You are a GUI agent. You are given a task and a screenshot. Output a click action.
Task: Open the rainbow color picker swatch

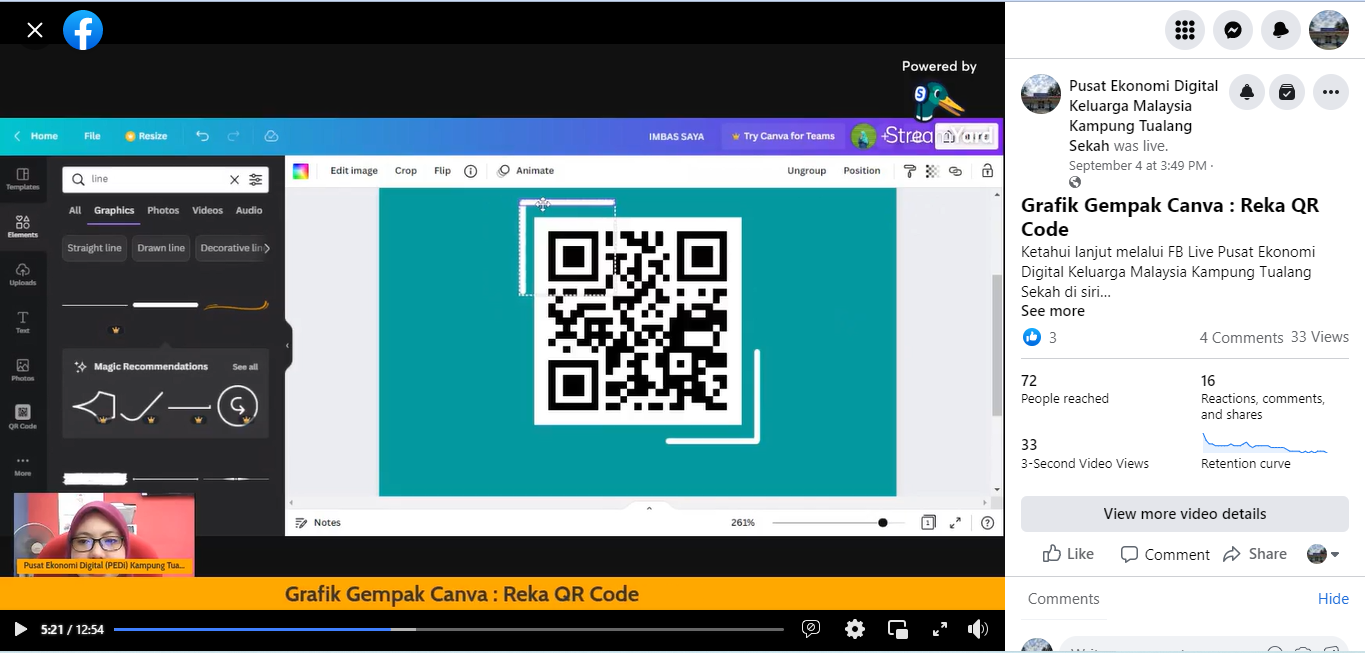(x=301, y=171)
